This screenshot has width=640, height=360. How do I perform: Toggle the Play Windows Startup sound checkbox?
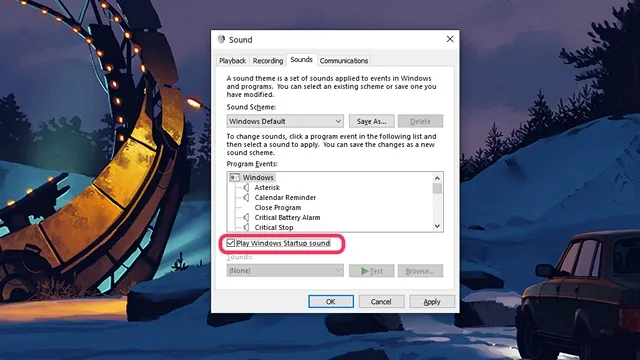click(231, 243)
